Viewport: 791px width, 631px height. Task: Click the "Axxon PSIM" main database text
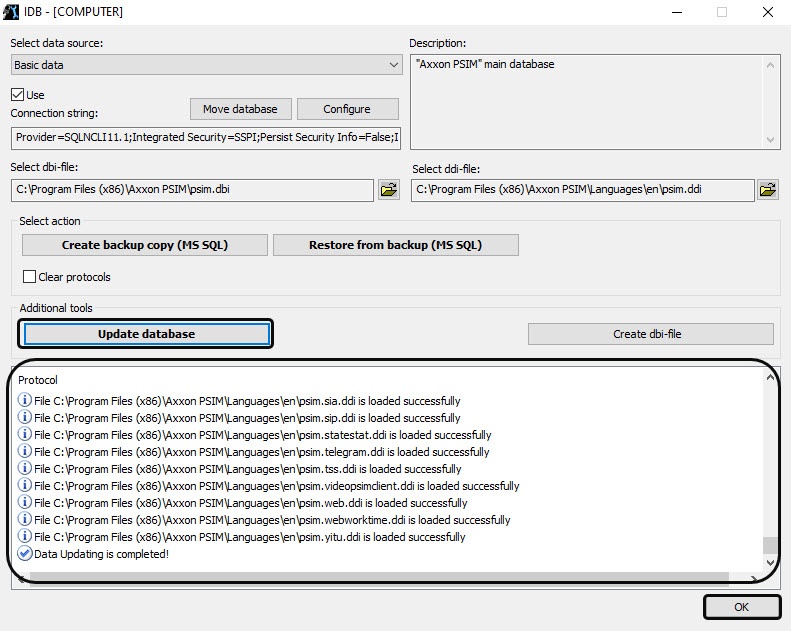(485, 65)
